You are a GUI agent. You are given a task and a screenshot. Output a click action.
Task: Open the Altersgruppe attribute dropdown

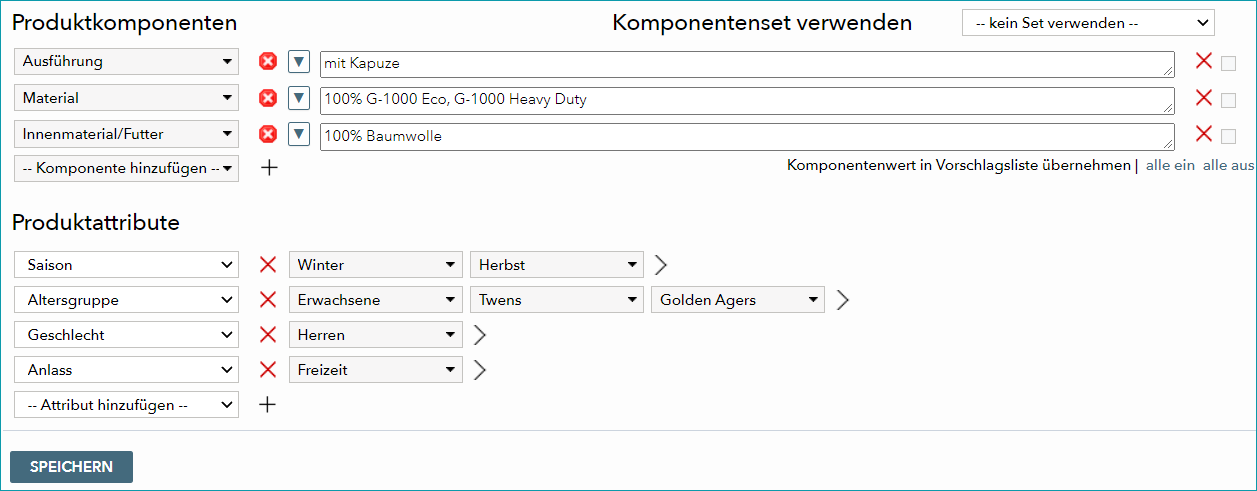point(126,300)
